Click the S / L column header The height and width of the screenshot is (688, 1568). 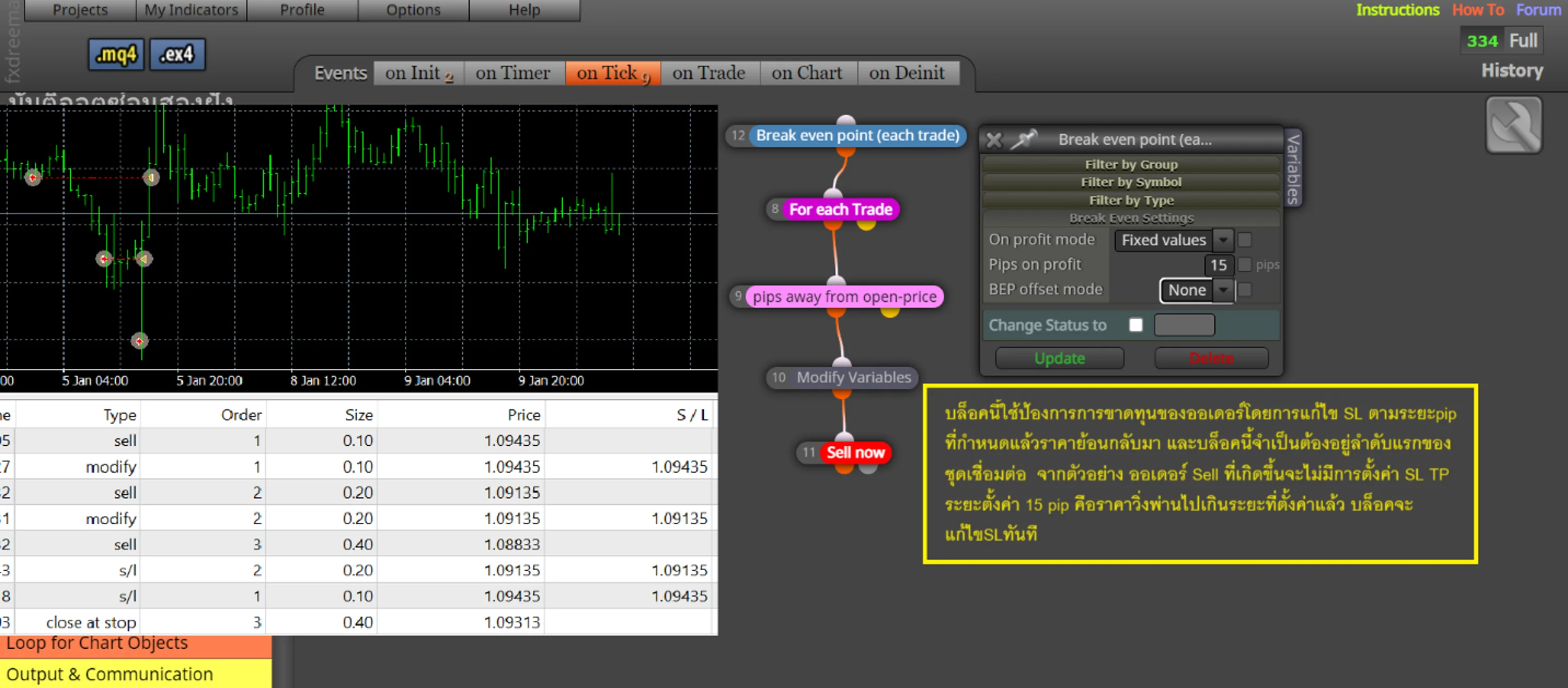692,415
